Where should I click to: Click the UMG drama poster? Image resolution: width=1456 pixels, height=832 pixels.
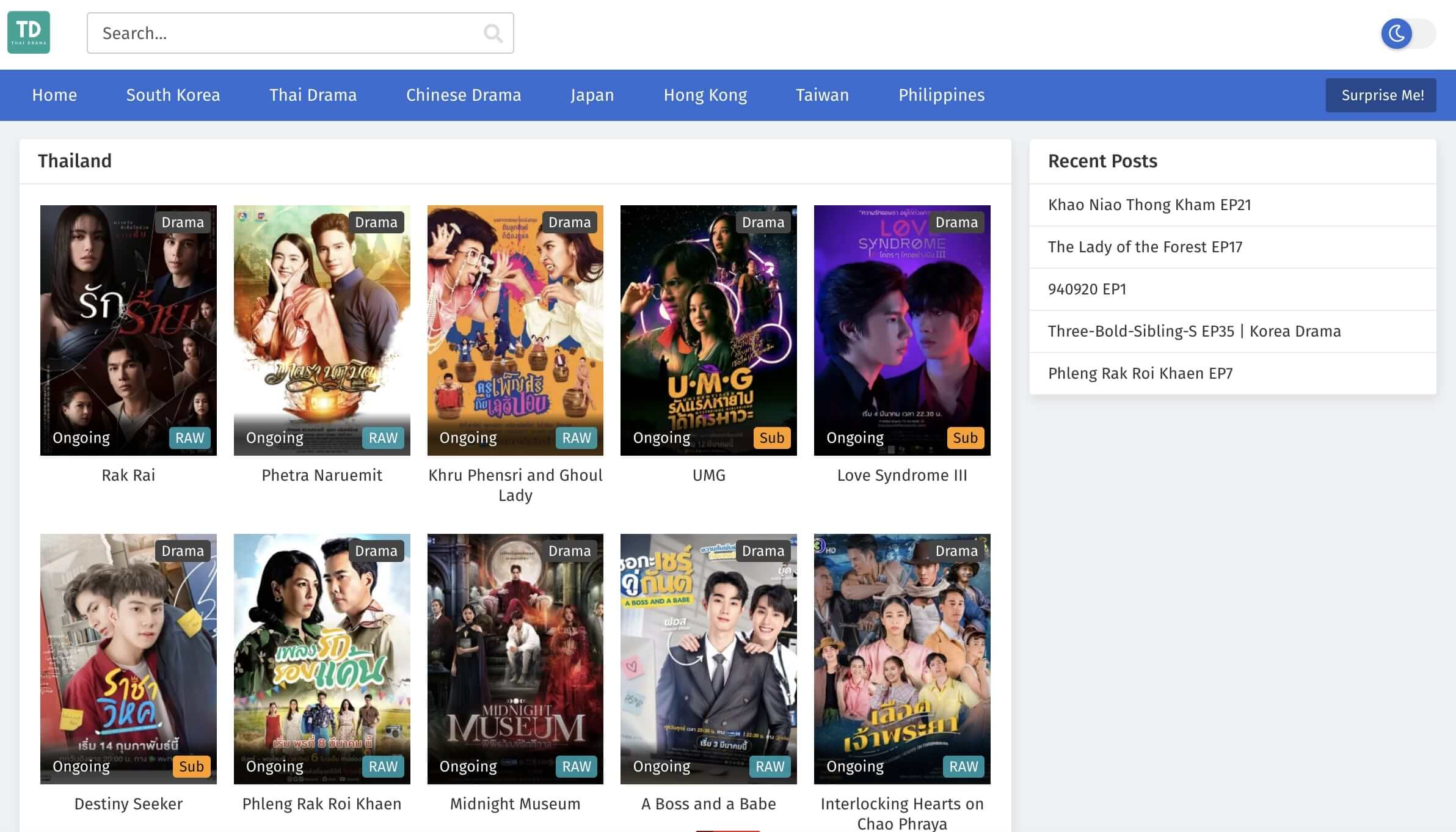[708, 330]
